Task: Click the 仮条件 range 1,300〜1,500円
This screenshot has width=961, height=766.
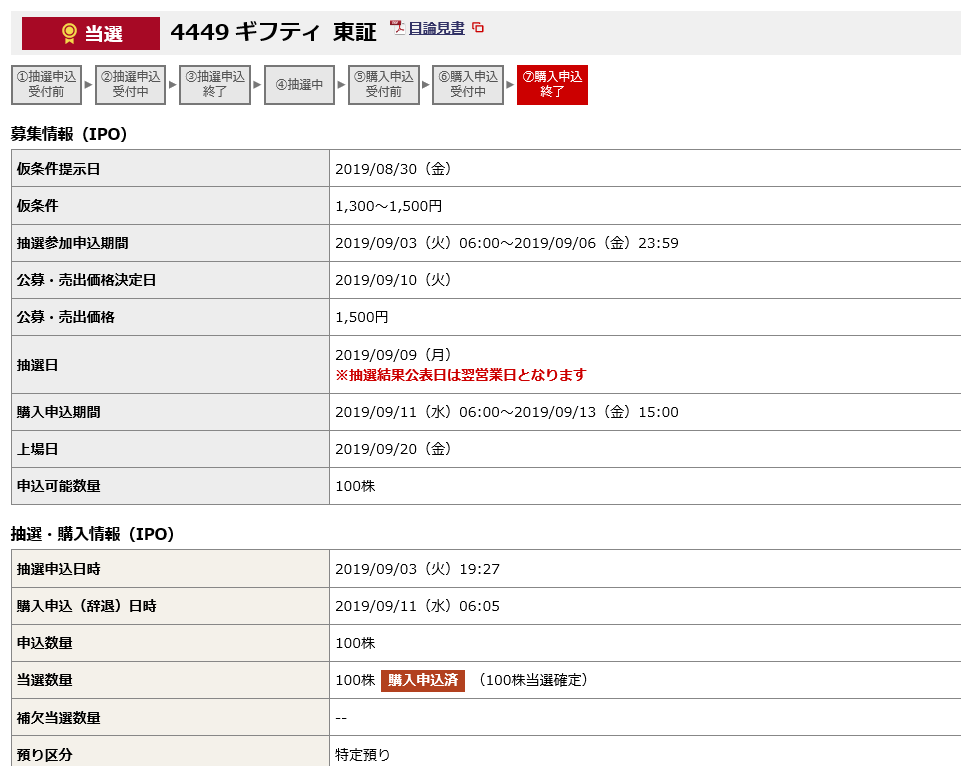Action: (388, 206)
